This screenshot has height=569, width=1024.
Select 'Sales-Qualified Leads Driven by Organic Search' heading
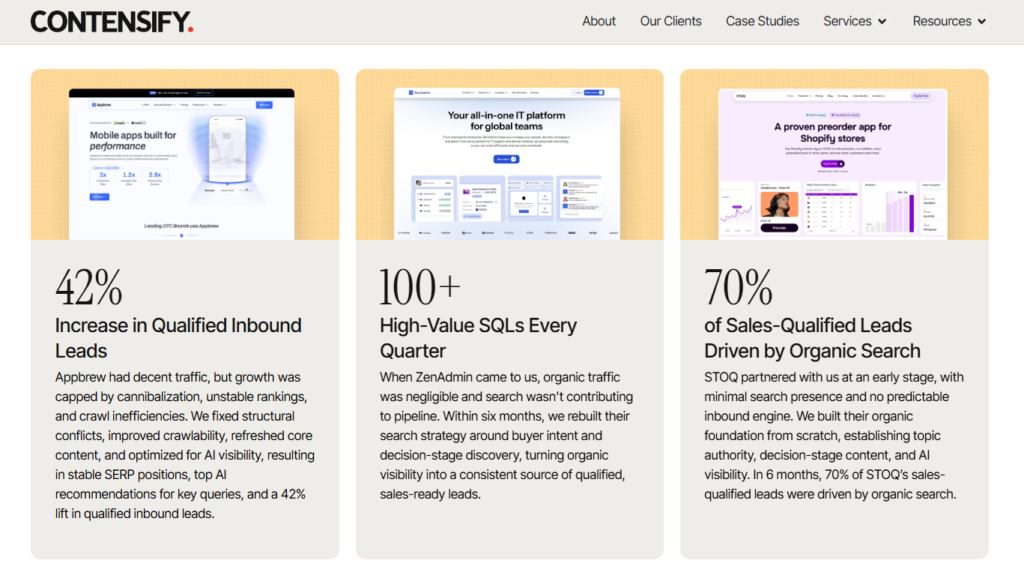pyautogui.click(x=812, y=338)
